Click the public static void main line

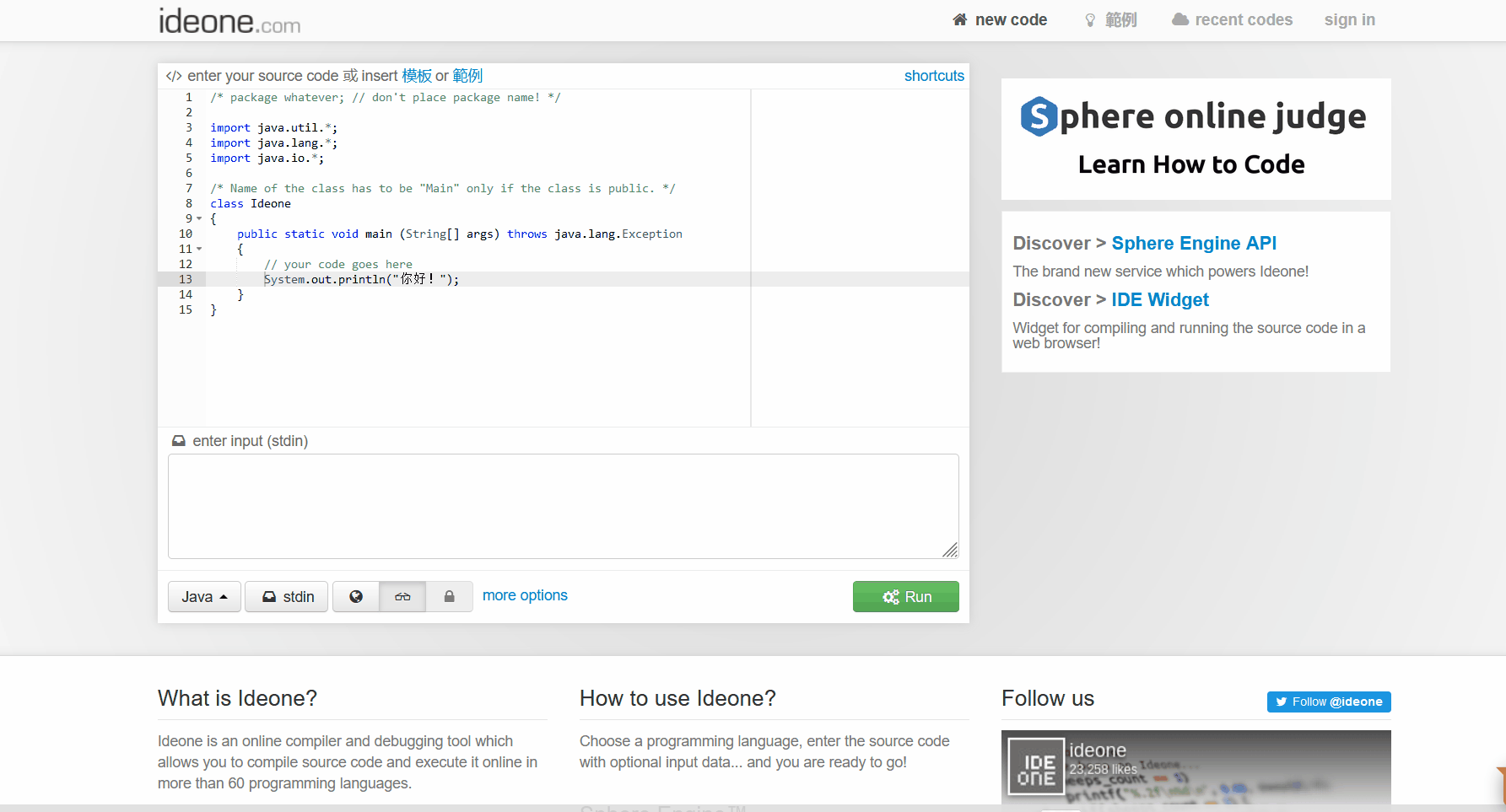[x=460, y=234]
